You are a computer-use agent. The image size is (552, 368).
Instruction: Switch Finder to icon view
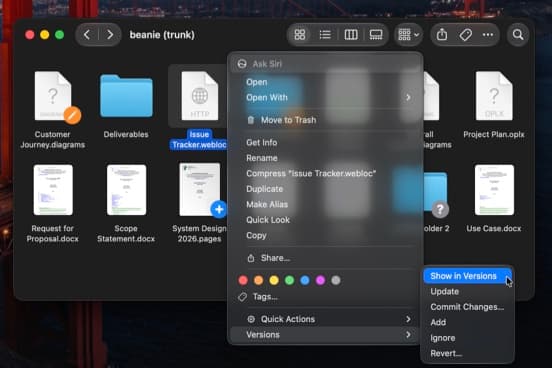pos(300,35)
